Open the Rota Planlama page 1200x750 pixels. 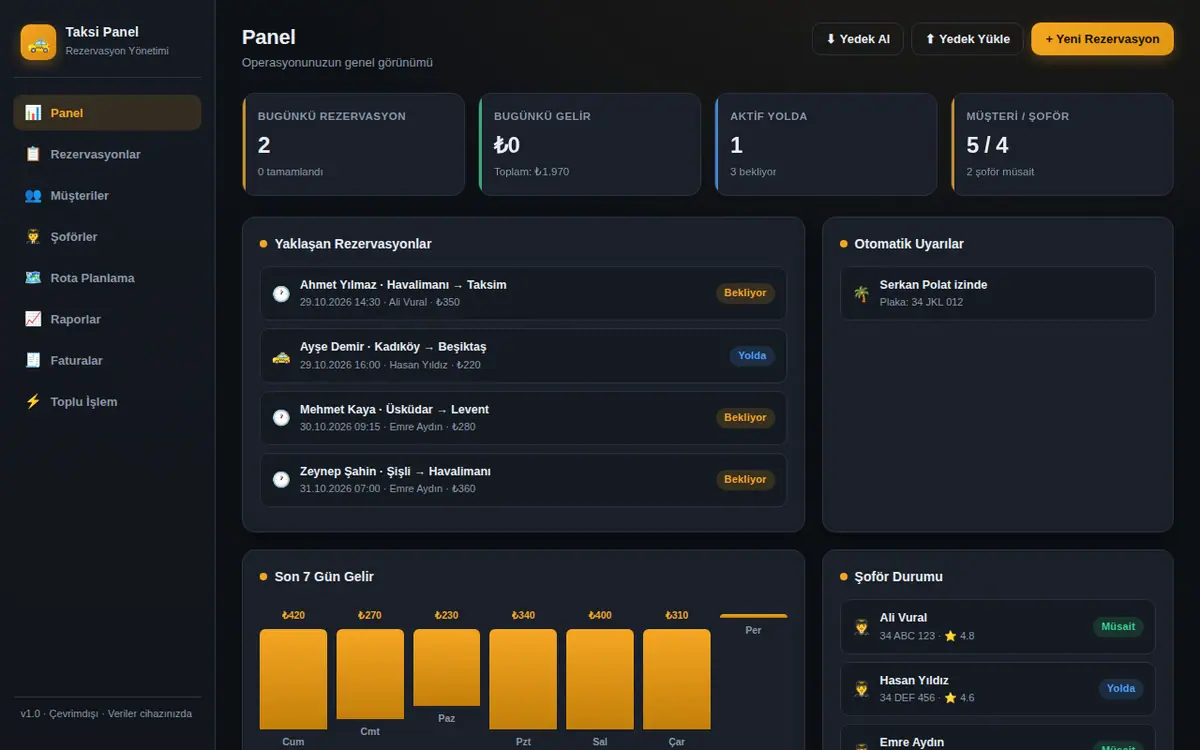(x=107, y=278)
